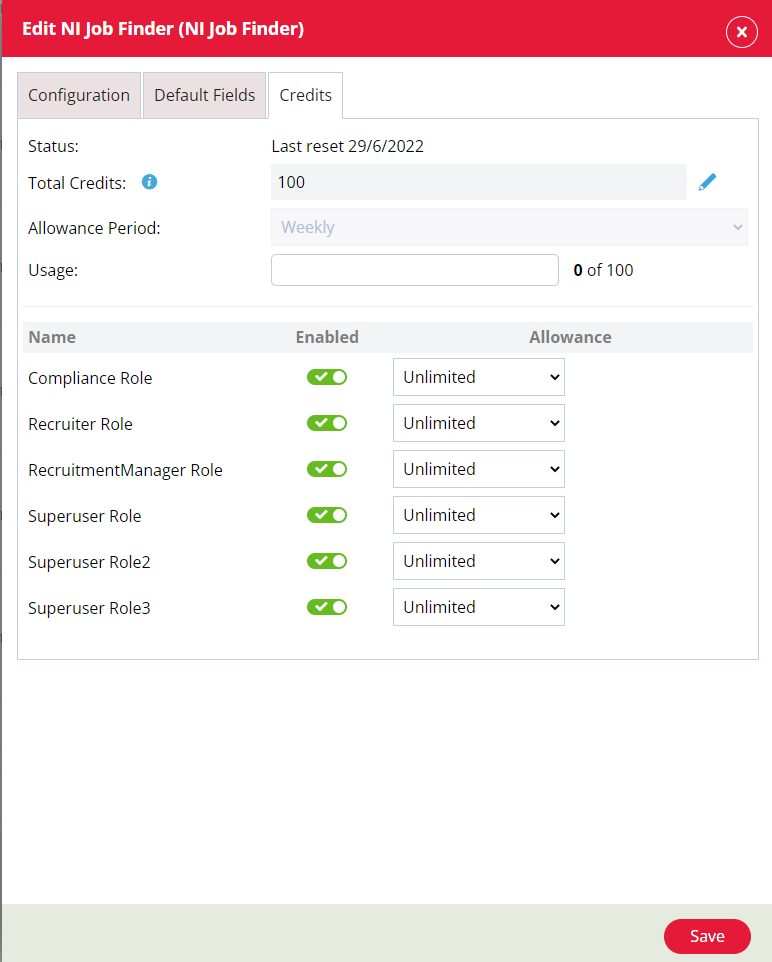This screenshot has height=962, width=772.
Task: Click the Enabled column header
Action: pos(327,337)
